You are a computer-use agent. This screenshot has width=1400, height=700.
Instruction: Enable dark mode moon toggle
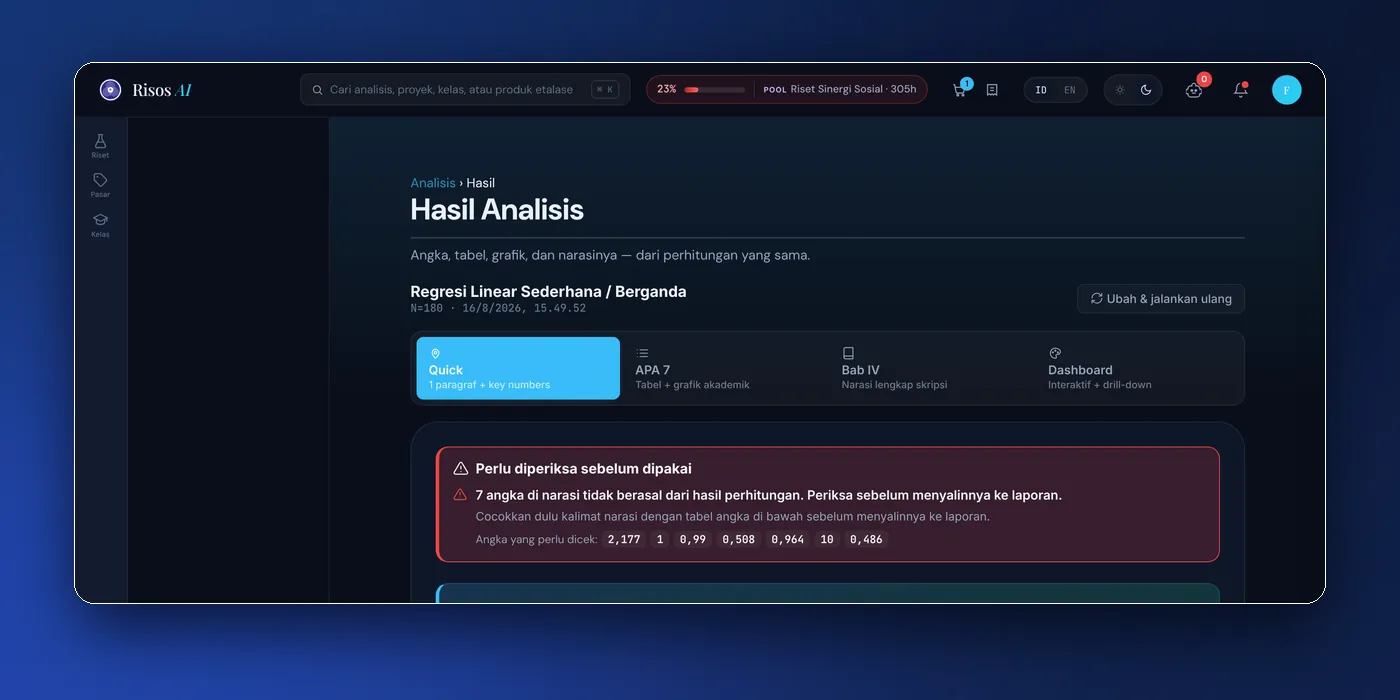click(x=1146, y=90)
